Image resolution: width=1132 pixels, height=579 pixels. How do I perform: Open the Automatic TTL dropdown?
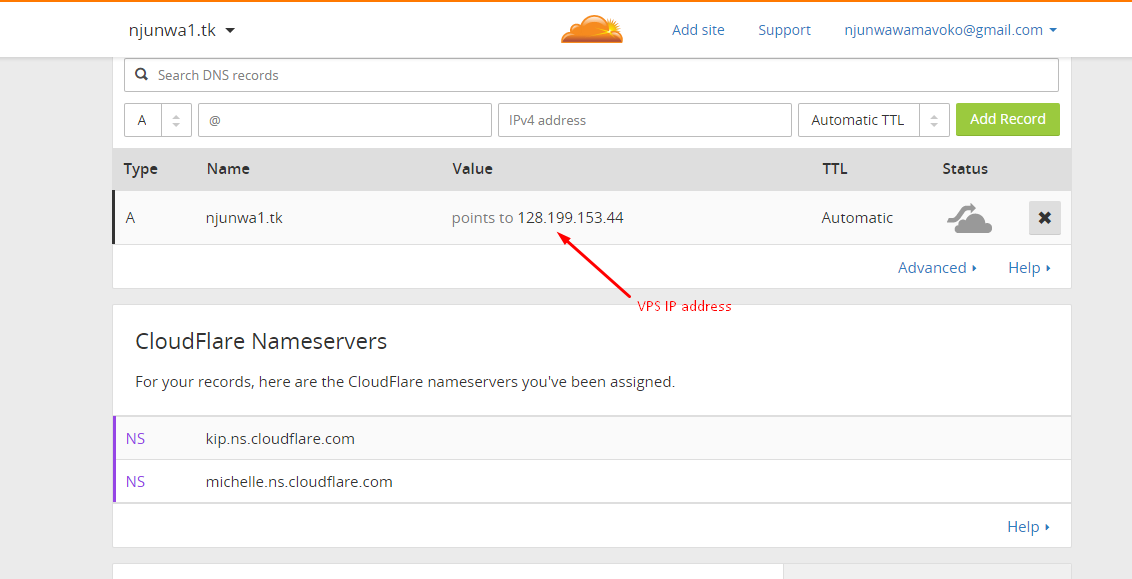(873, 120)
